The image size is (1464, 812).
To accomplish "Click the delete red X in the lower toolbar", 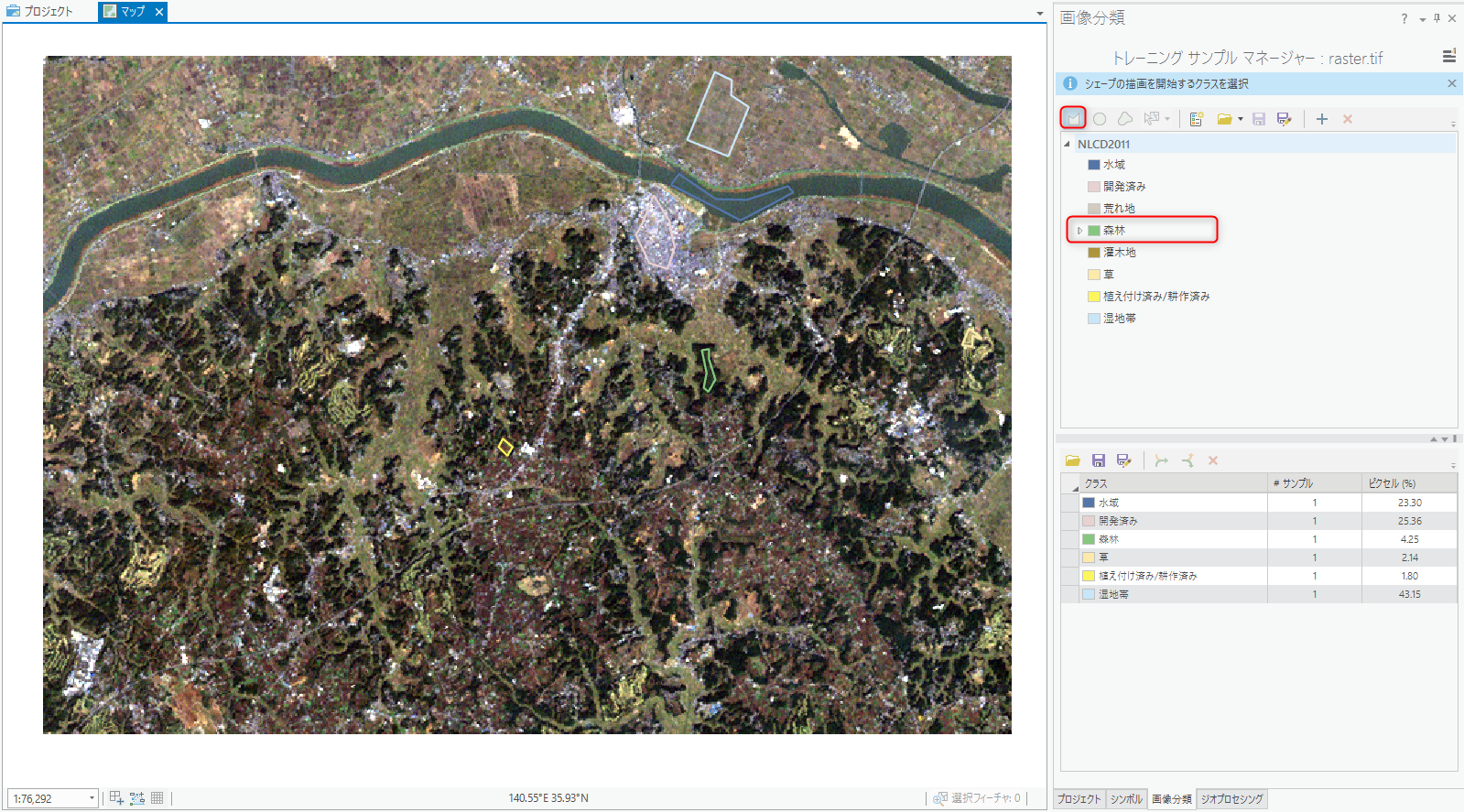I will (1213, 460).
